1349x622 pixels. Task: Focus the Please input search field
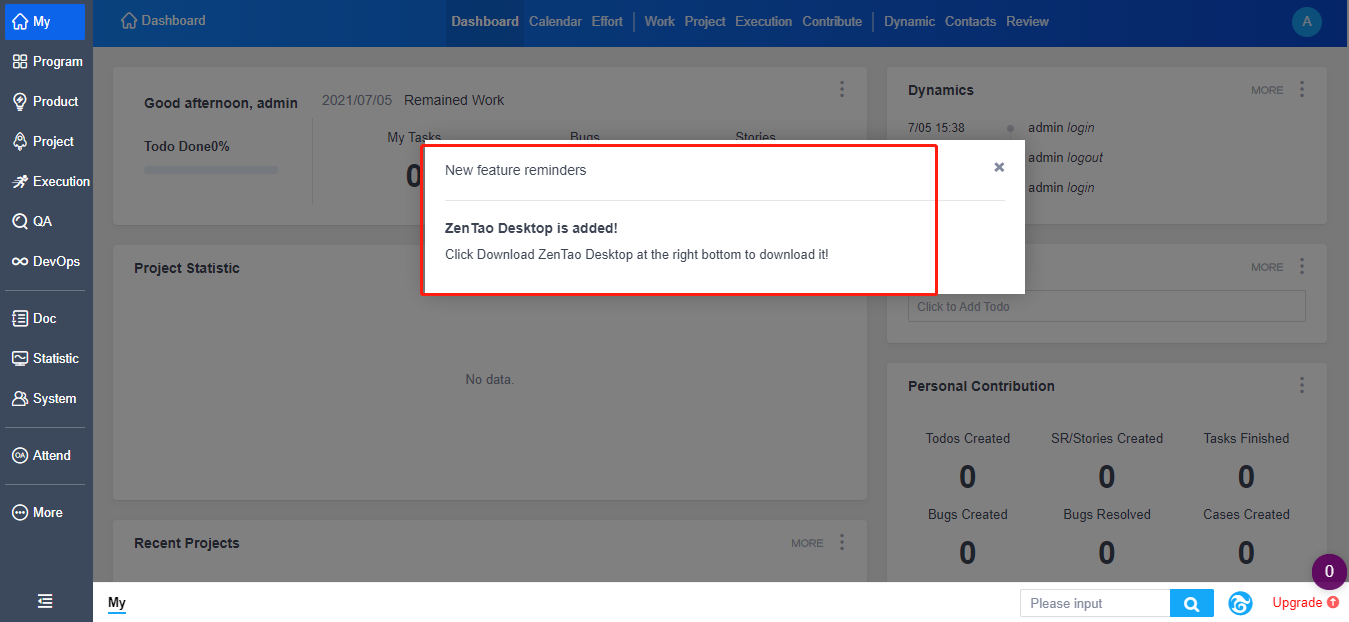pyautogui.click(x=1095, y=603)
